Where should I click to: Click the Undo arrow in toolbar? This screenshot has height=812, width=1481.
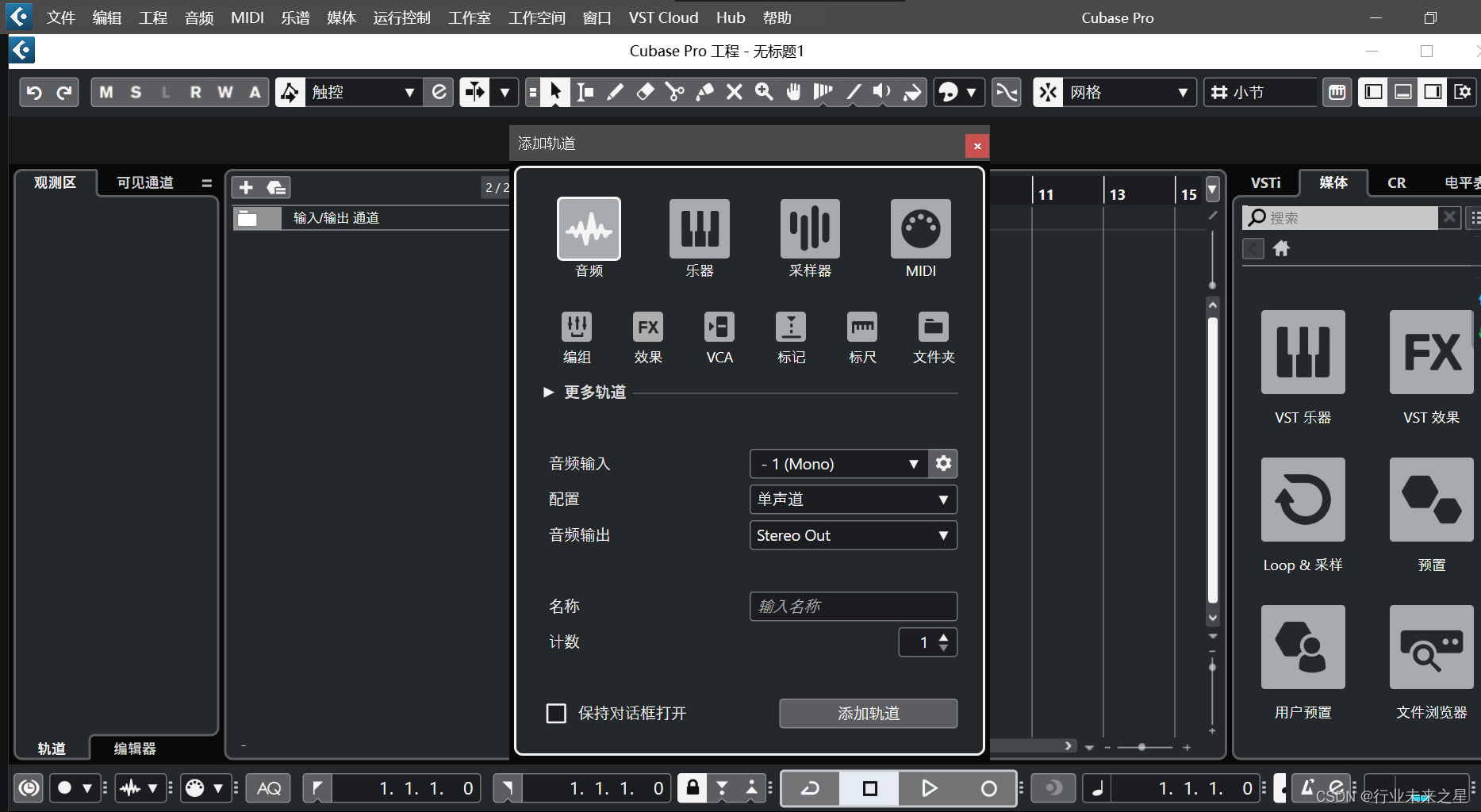(34, 92)
